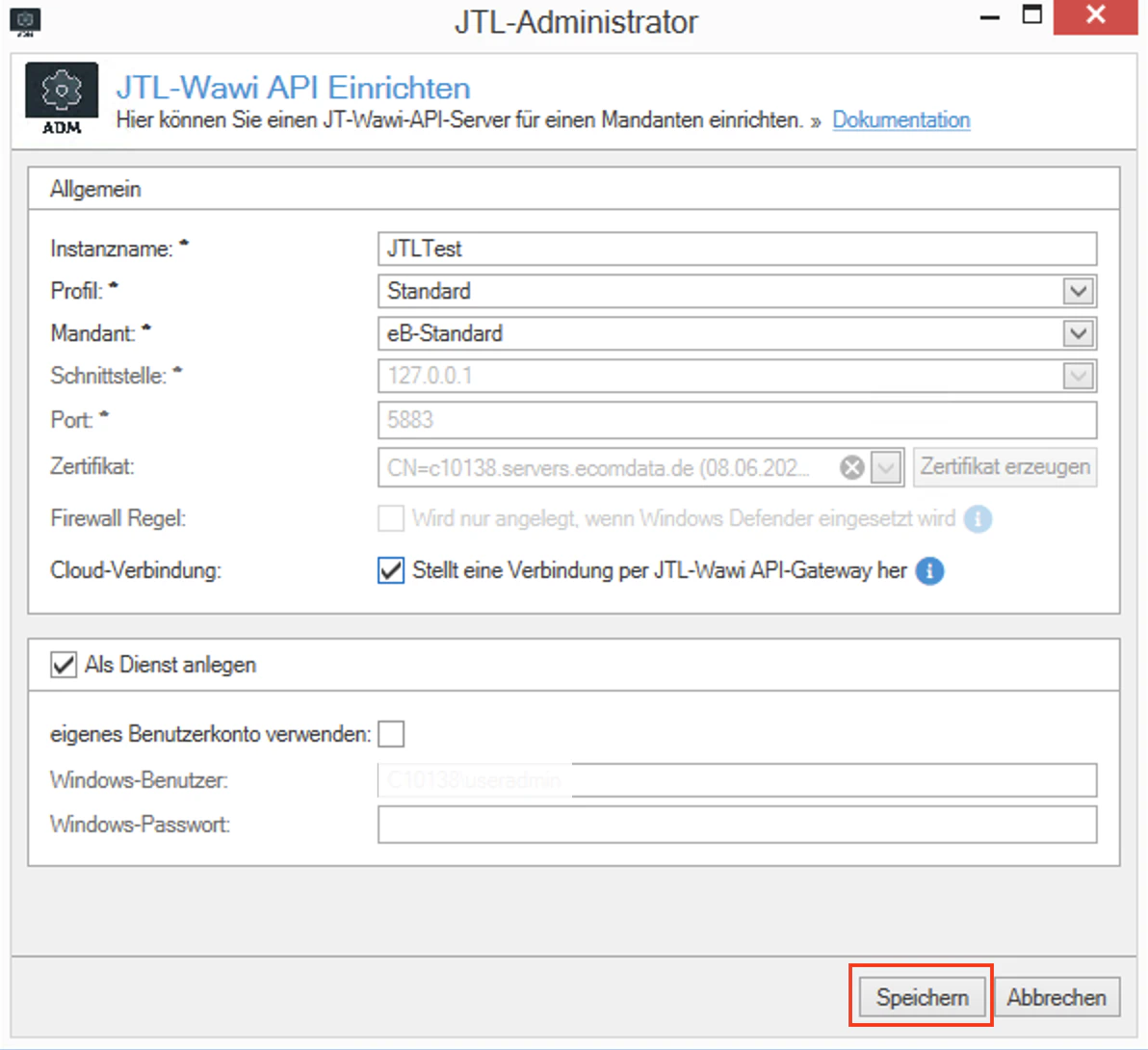The image size is (1148, 1050).
Task: Click the Mandant combo box showing eB-Standard
Action: (x=738, y=334)
